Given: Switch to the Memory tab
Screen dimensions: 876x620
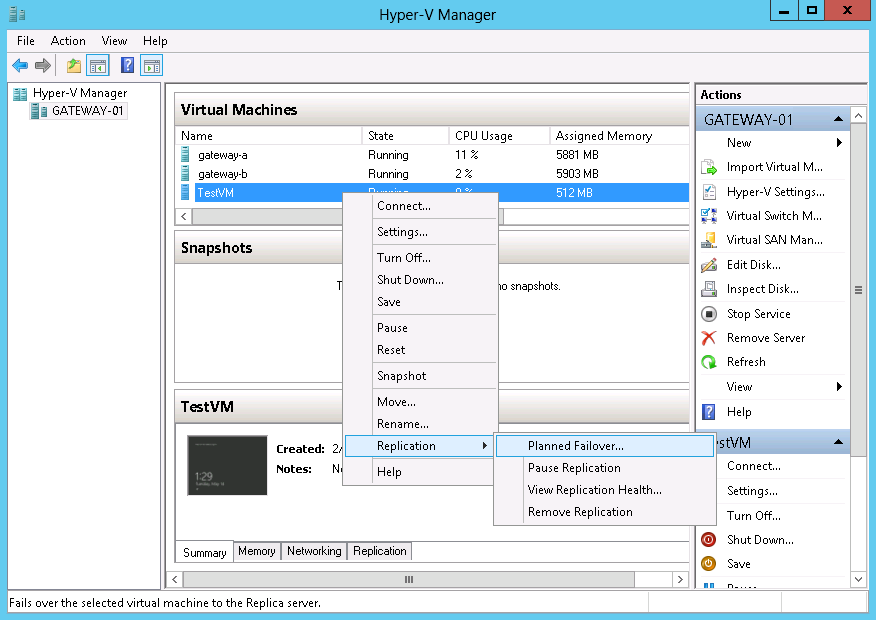Looking at the screenshot, I should [257, 551].
